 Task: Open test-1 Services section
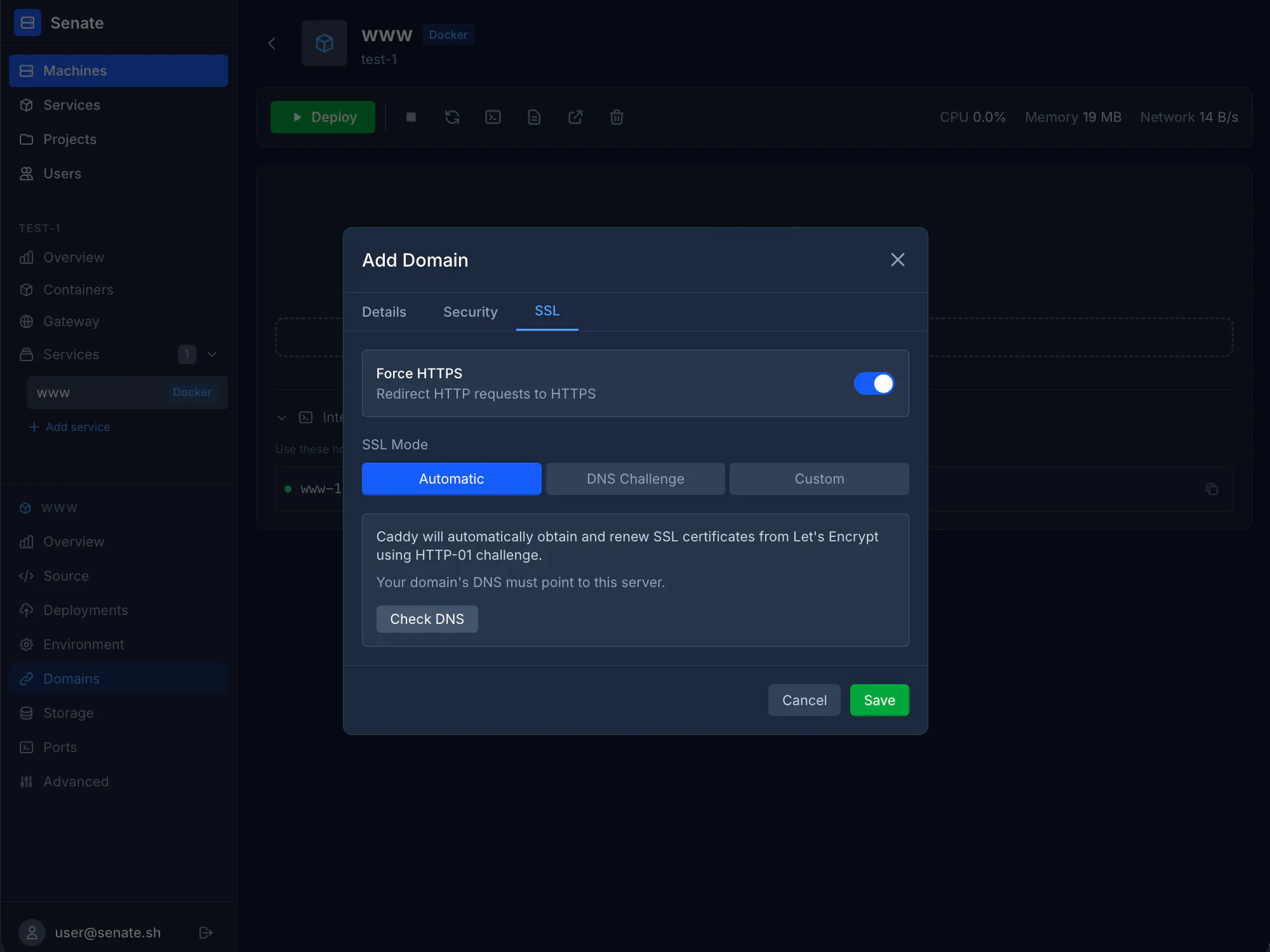[71, 354]
